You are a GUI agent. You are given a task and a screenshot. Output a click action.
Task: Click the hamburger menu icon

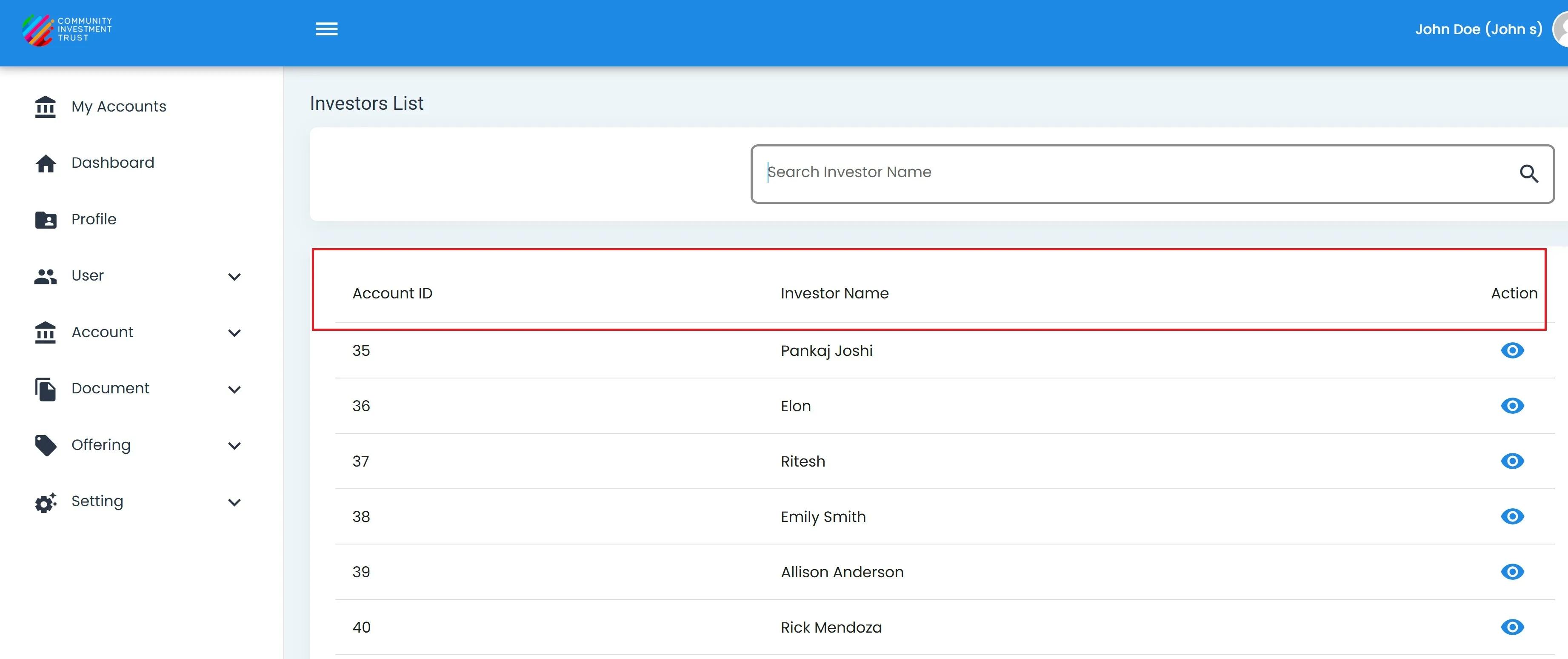[326, 29]
